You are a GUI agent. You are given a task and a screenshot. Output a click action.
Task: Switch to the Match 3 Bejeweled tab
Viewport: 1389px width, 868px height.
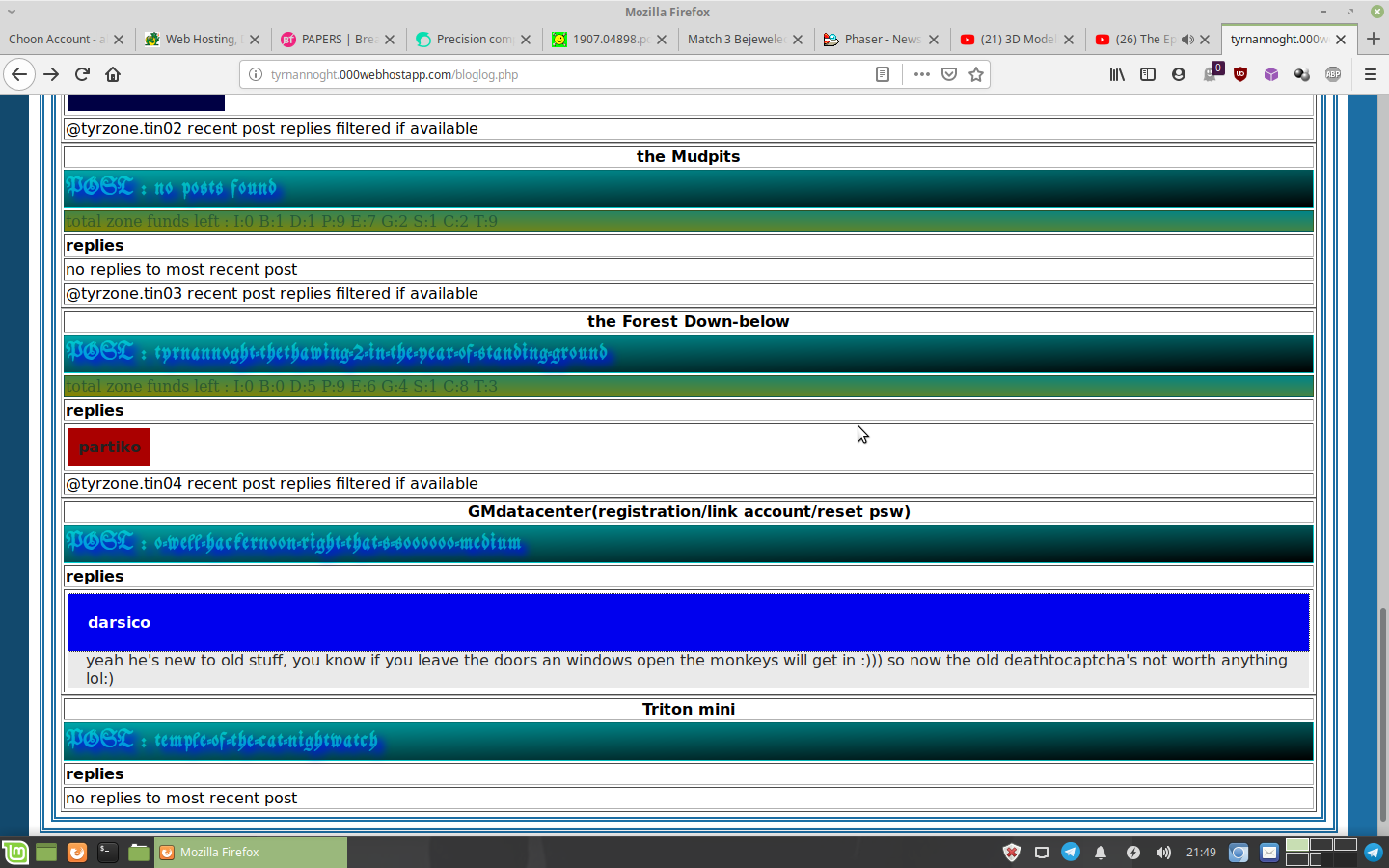[x=745, y=40]
